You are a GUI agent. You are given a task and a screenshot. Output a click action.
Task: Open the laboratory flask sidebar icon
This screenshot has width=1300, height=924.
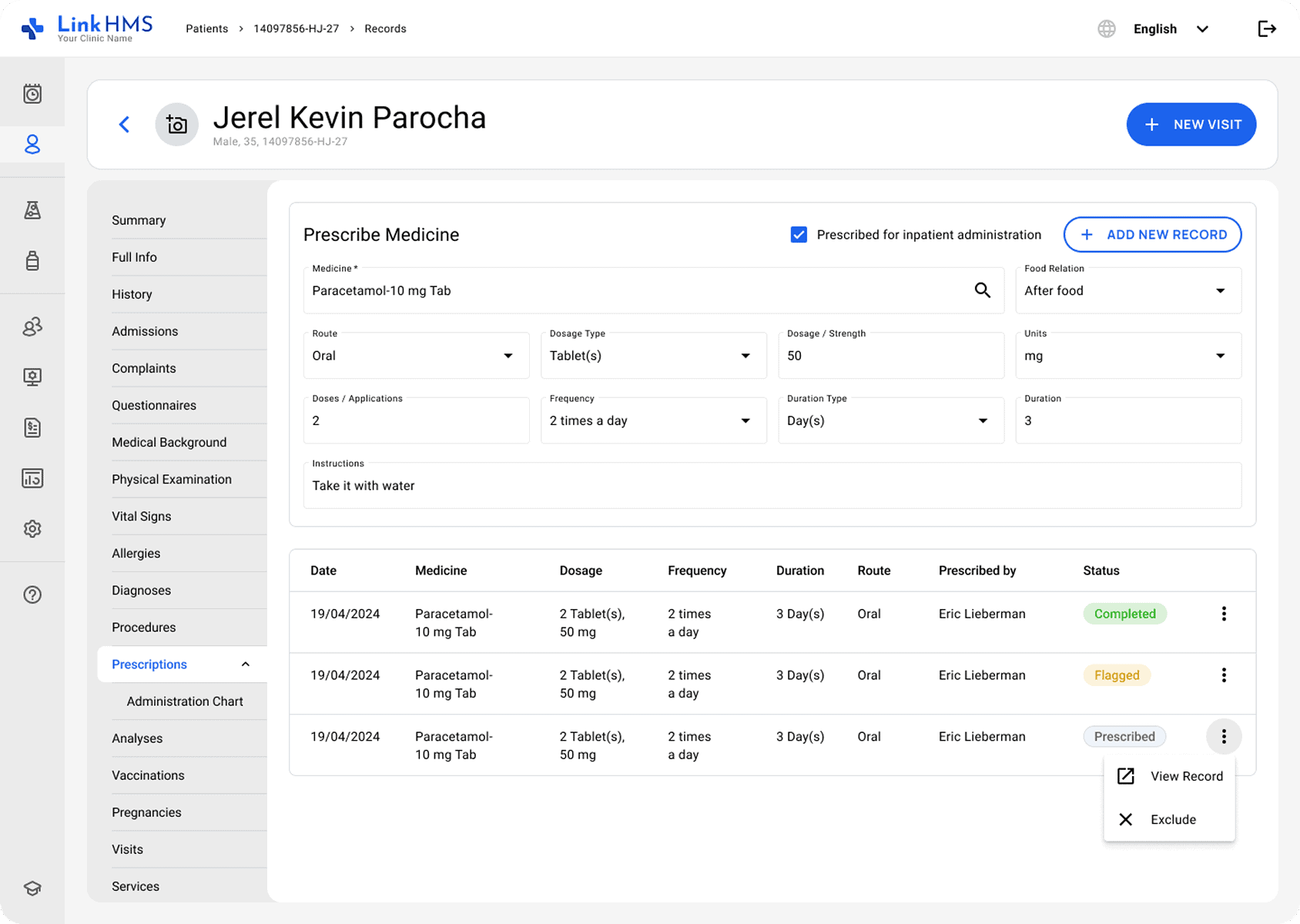32,210
